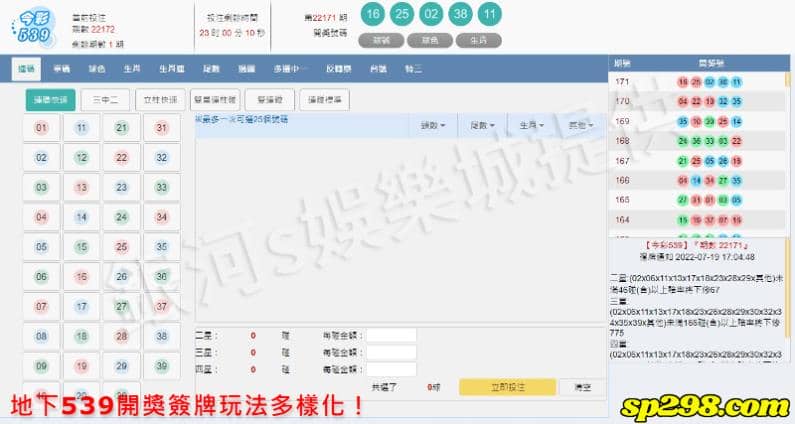795x424 pixels.
Task: Pick number 15 in the number grid
Action: 82,246
